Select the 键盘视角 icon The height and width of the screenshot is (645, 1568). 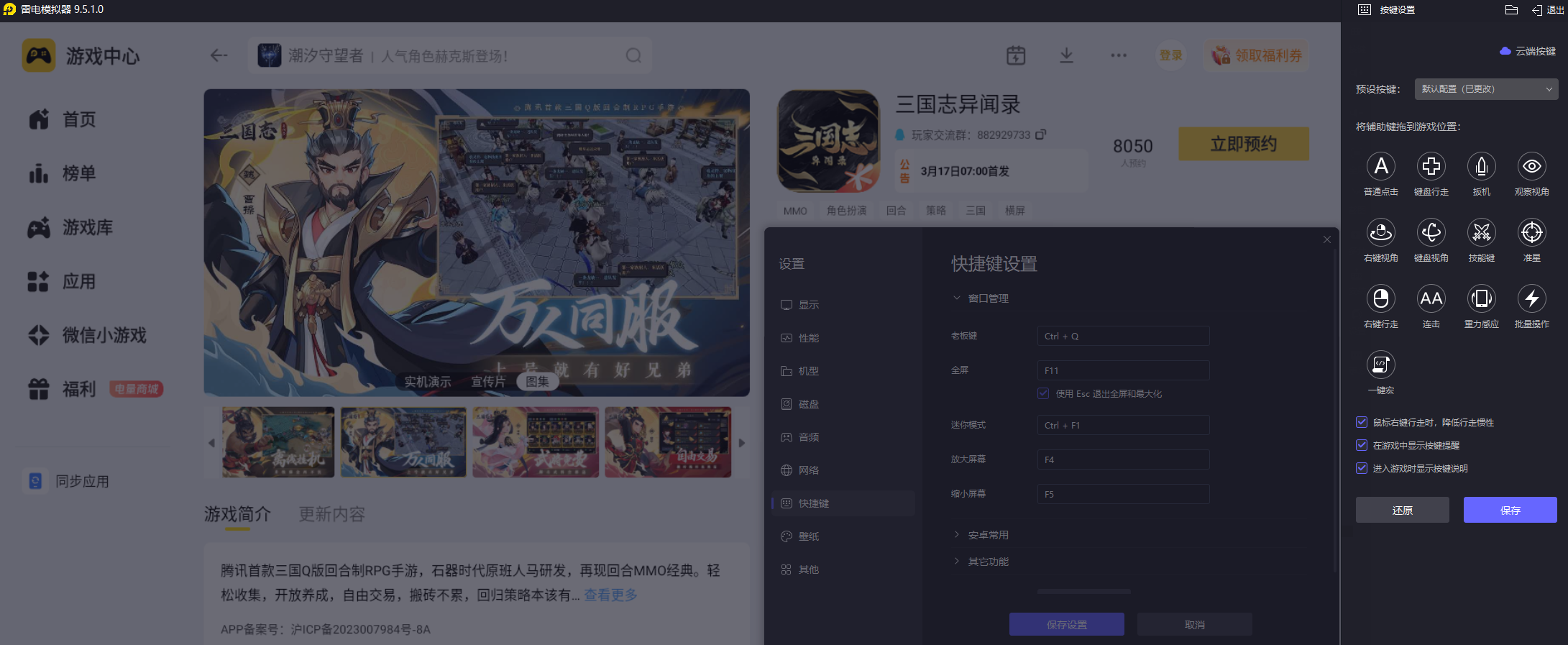coord(1431,232)
